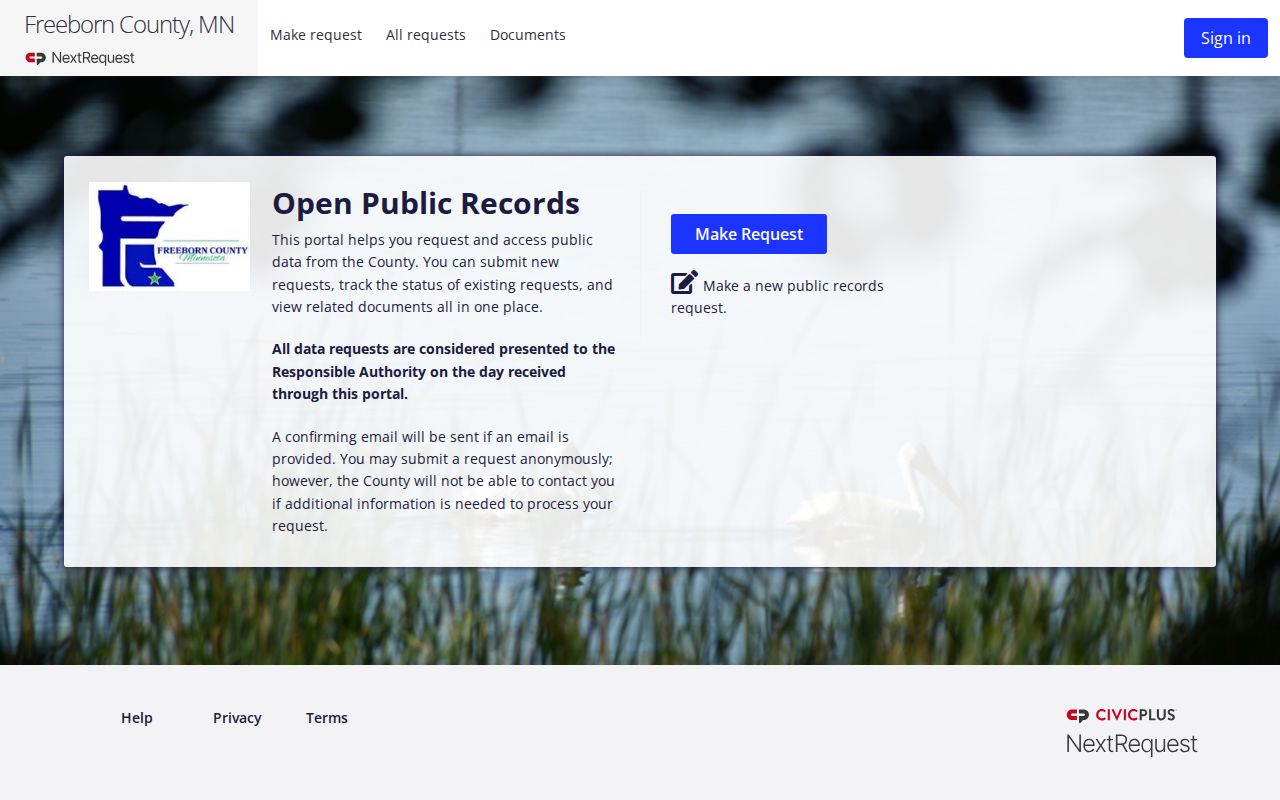Click the Freeborn County, MN site title
The height and width of the screenshot is (800, 1280).
(129, 25)
